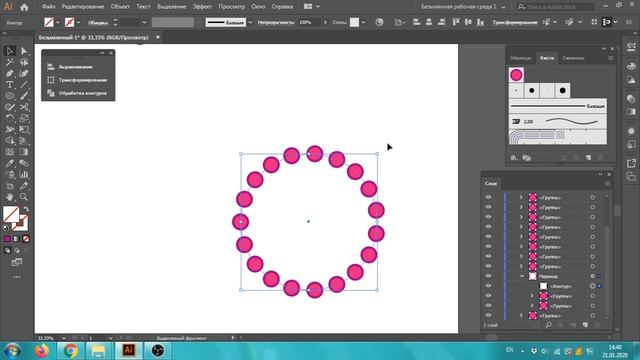Select the Direct Selection (white arrow) tool
This screenshot has width=640, height=360.
(x=24, y=51)
